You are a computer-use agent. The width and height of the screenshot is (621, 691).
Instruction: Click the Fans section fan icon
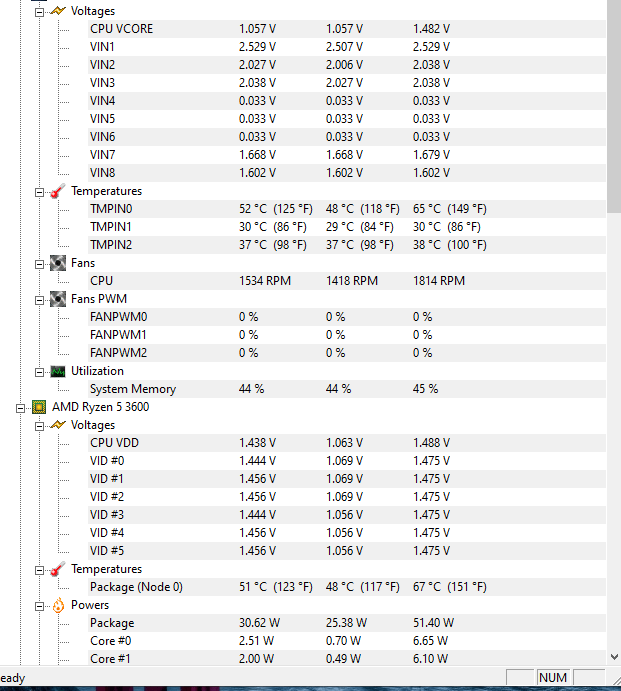point(58,263)
